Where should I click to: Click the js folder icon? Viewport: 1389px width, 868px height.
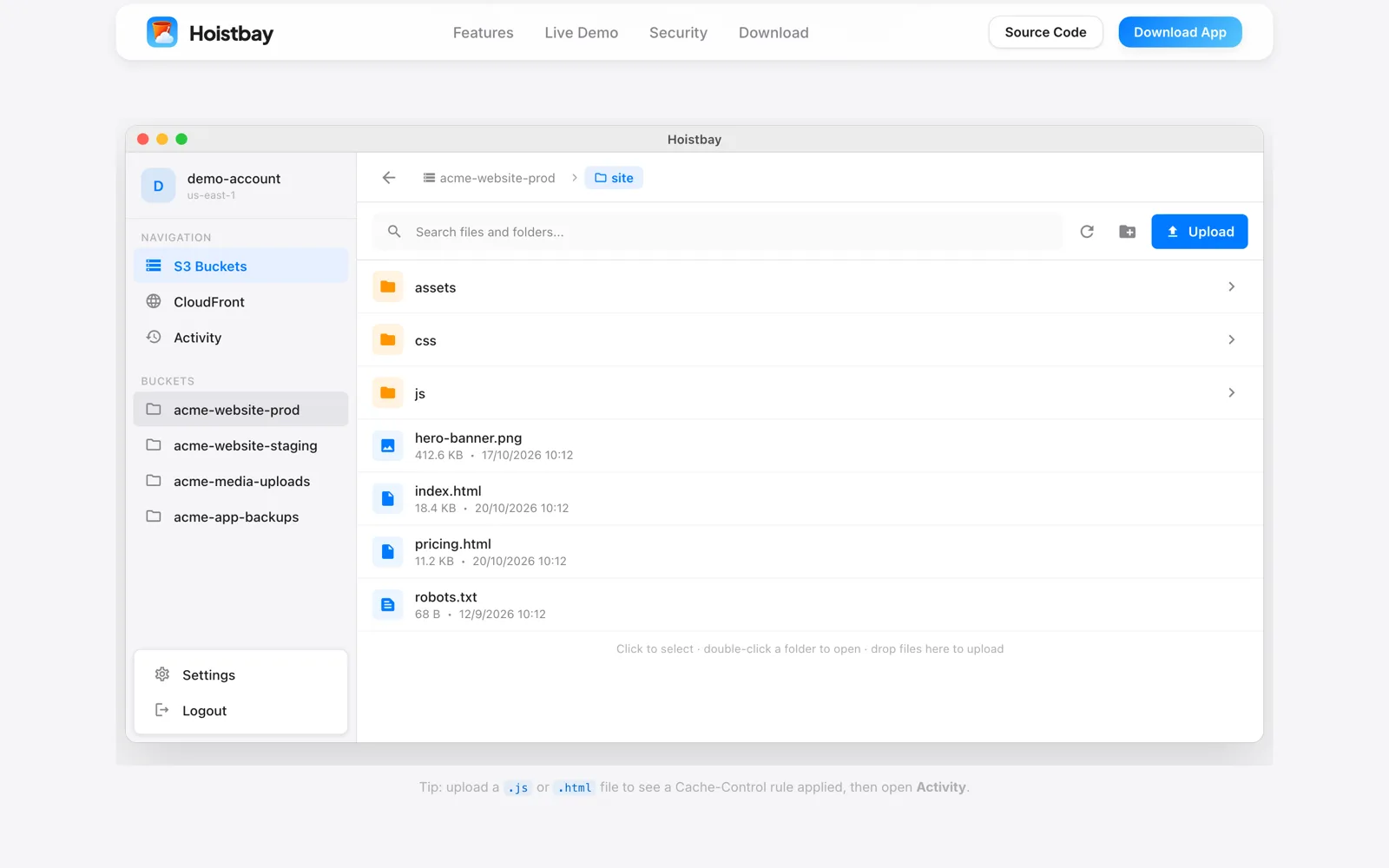click(388, 393)
